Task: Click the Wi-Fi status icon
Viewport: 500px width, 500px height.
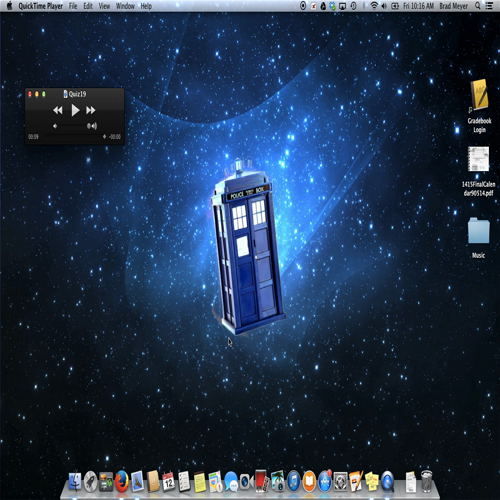Action: coord(374,6)
